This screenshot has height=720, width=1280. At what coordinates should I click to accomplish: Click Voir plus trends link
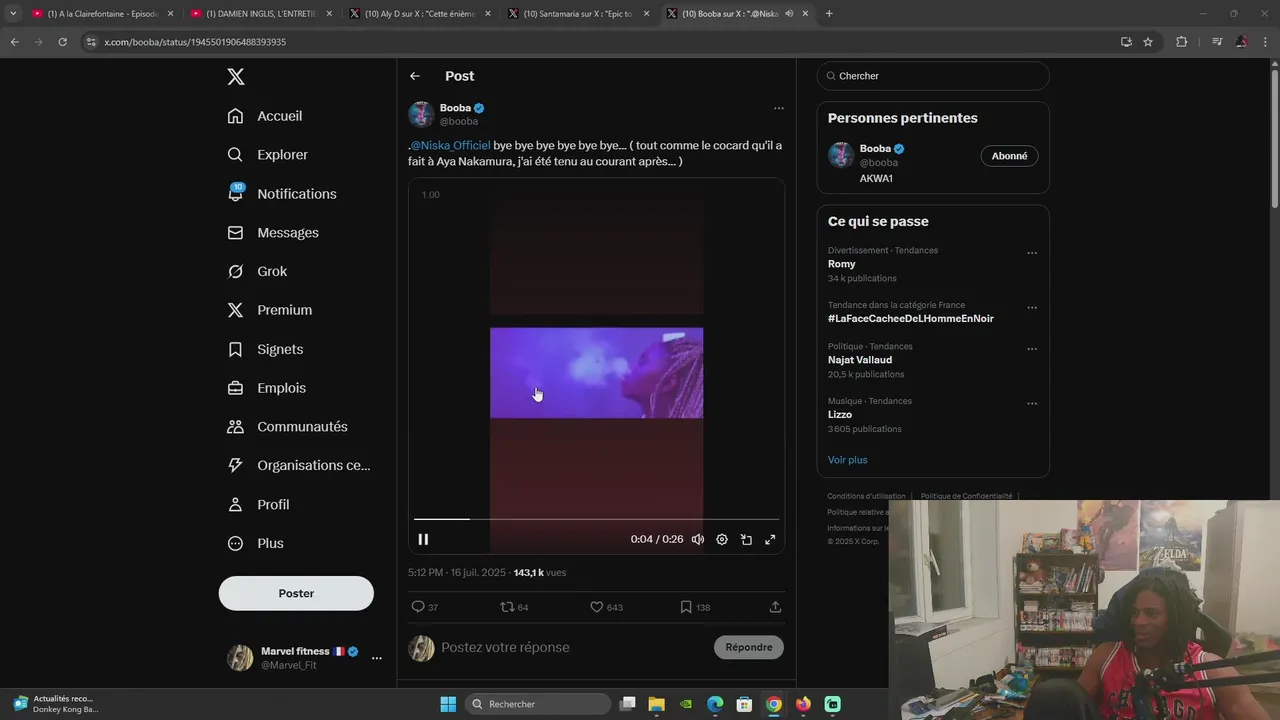click(x=847, y=460)
